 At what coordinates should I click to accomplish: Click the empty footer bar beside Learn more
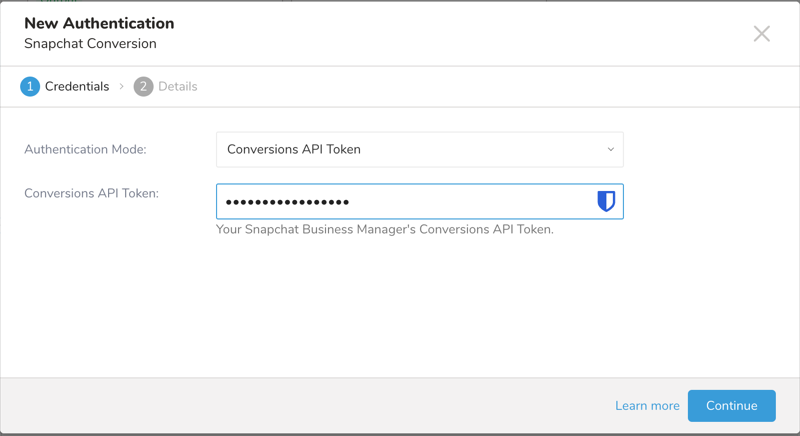point(300,406)
